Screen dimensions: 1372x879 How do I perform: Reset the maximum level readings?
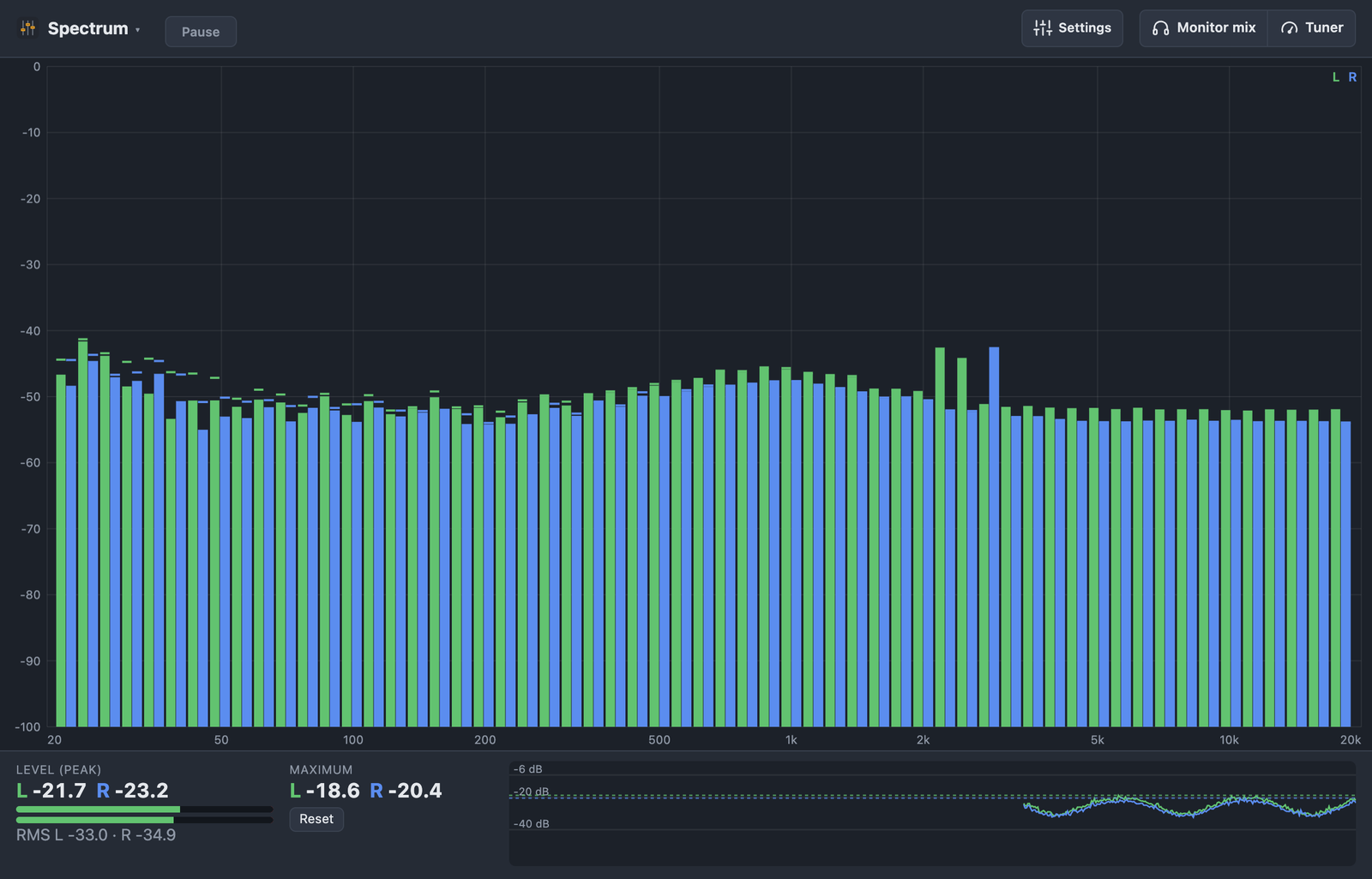click(x=316, y=819)
